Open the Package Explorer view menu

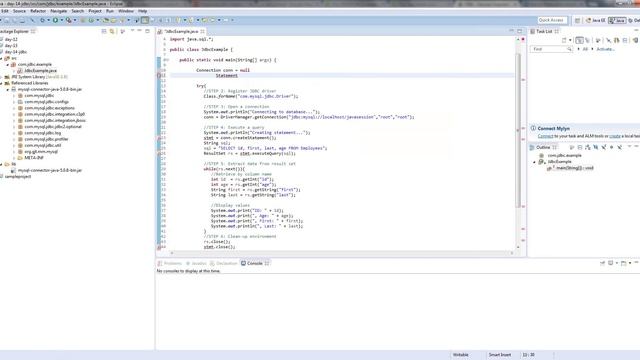point(132,31)
